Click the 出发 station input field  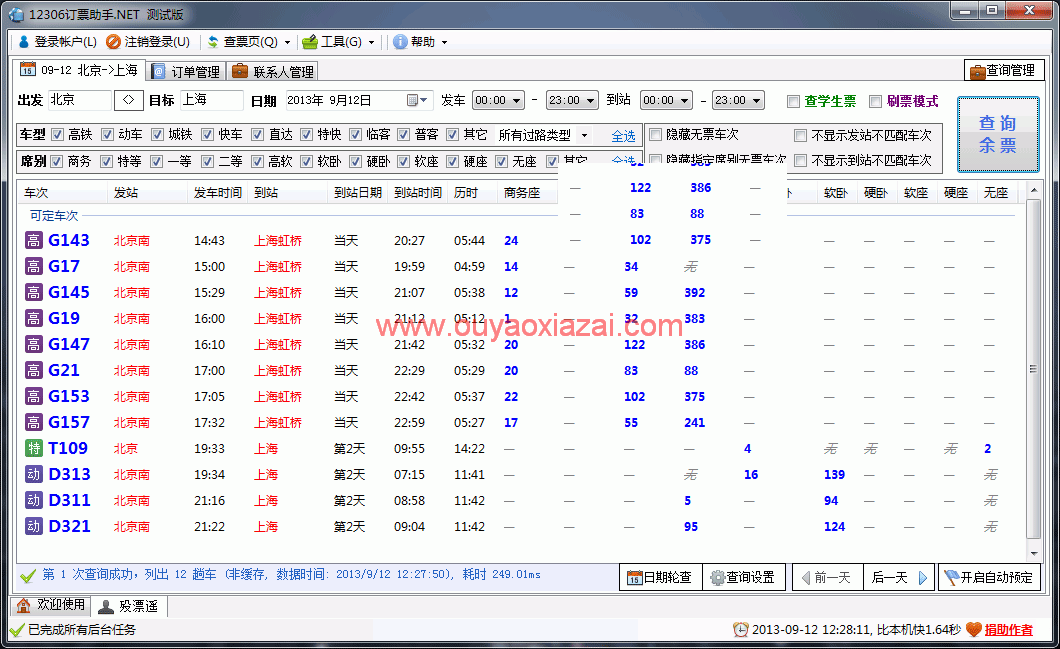79,100
